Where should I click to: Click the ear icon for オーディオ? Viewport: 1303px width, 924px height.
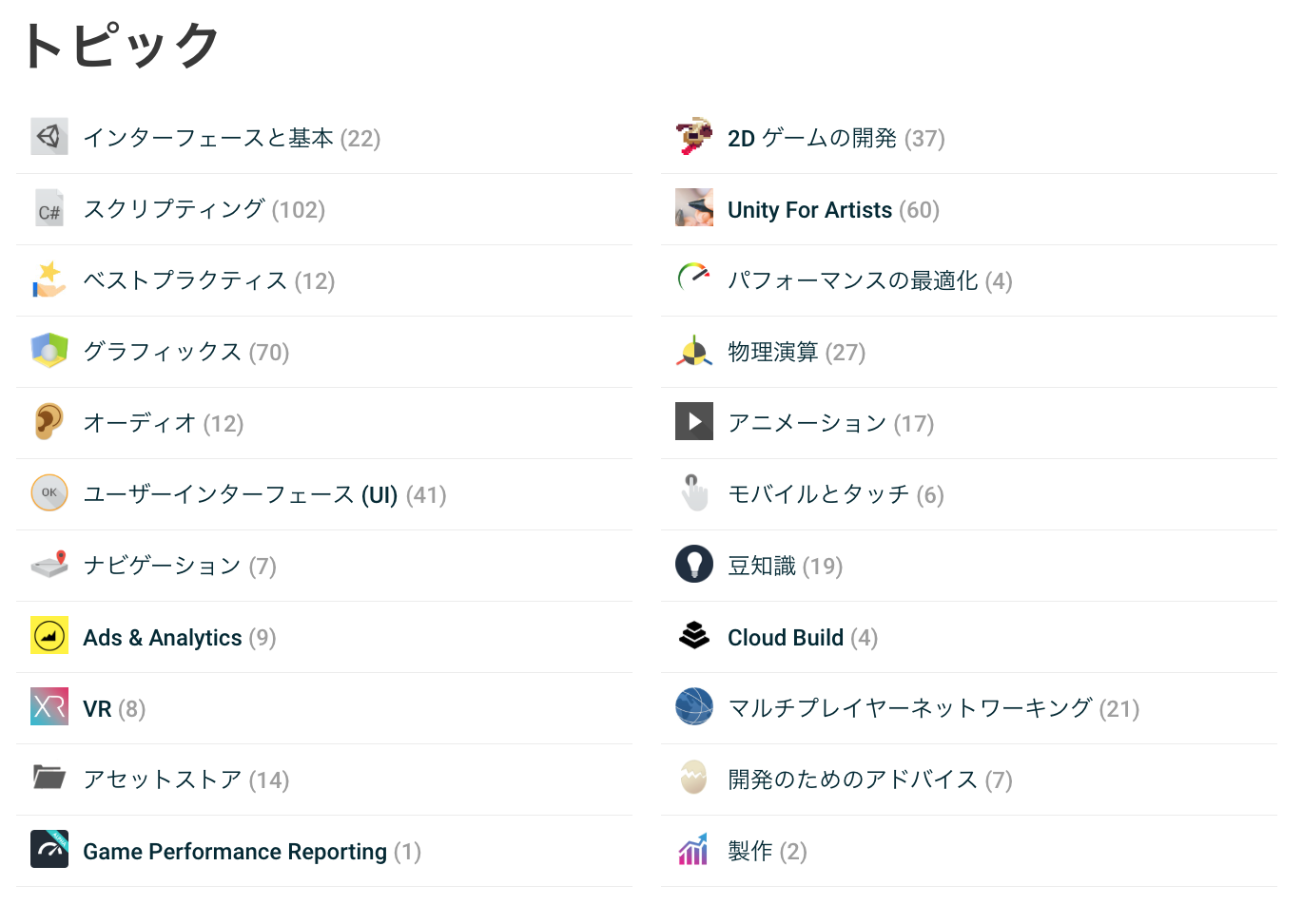[x=49, y=422]
